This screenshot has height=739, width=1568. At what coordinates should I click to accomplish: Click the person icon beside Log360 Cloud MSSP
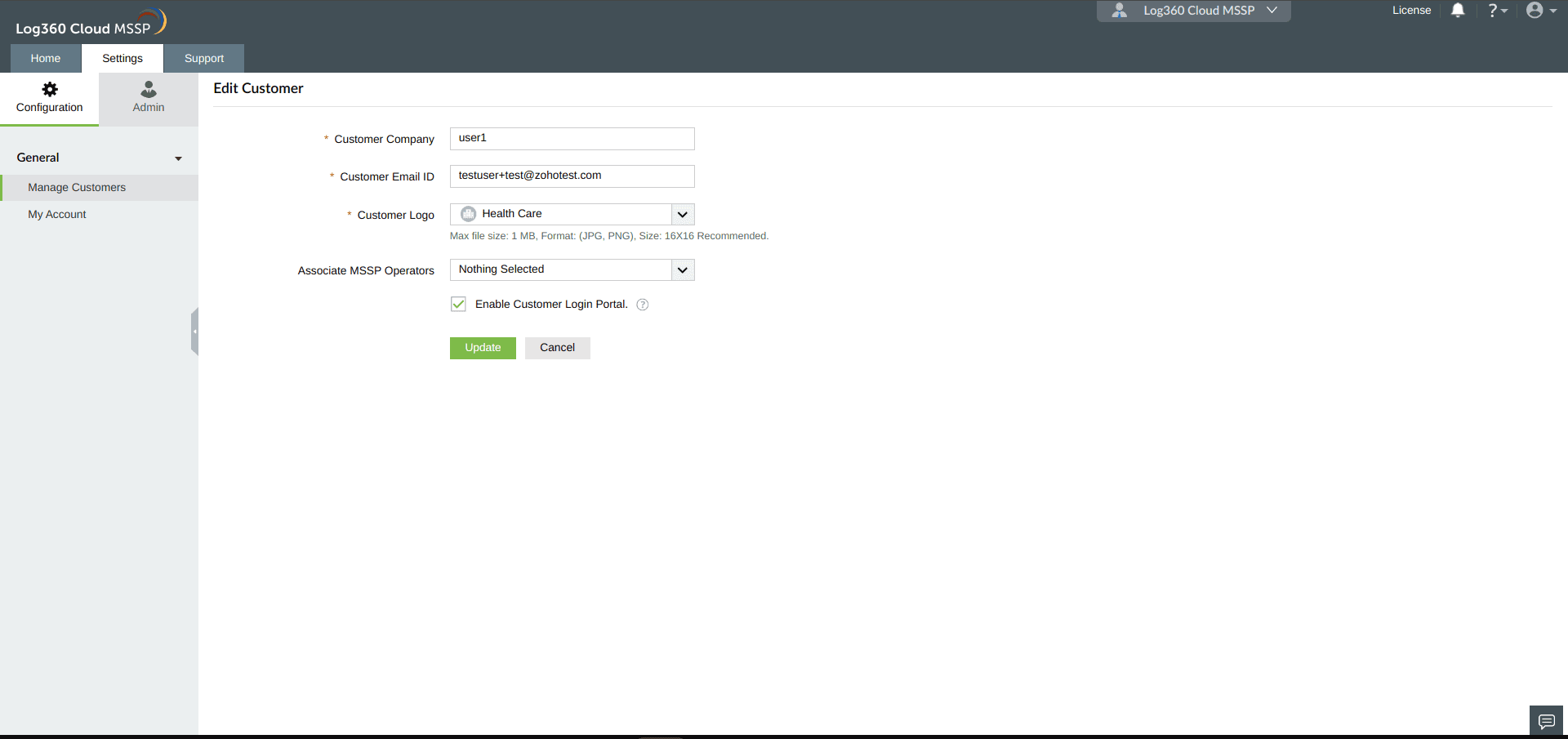click(1120, 11)
